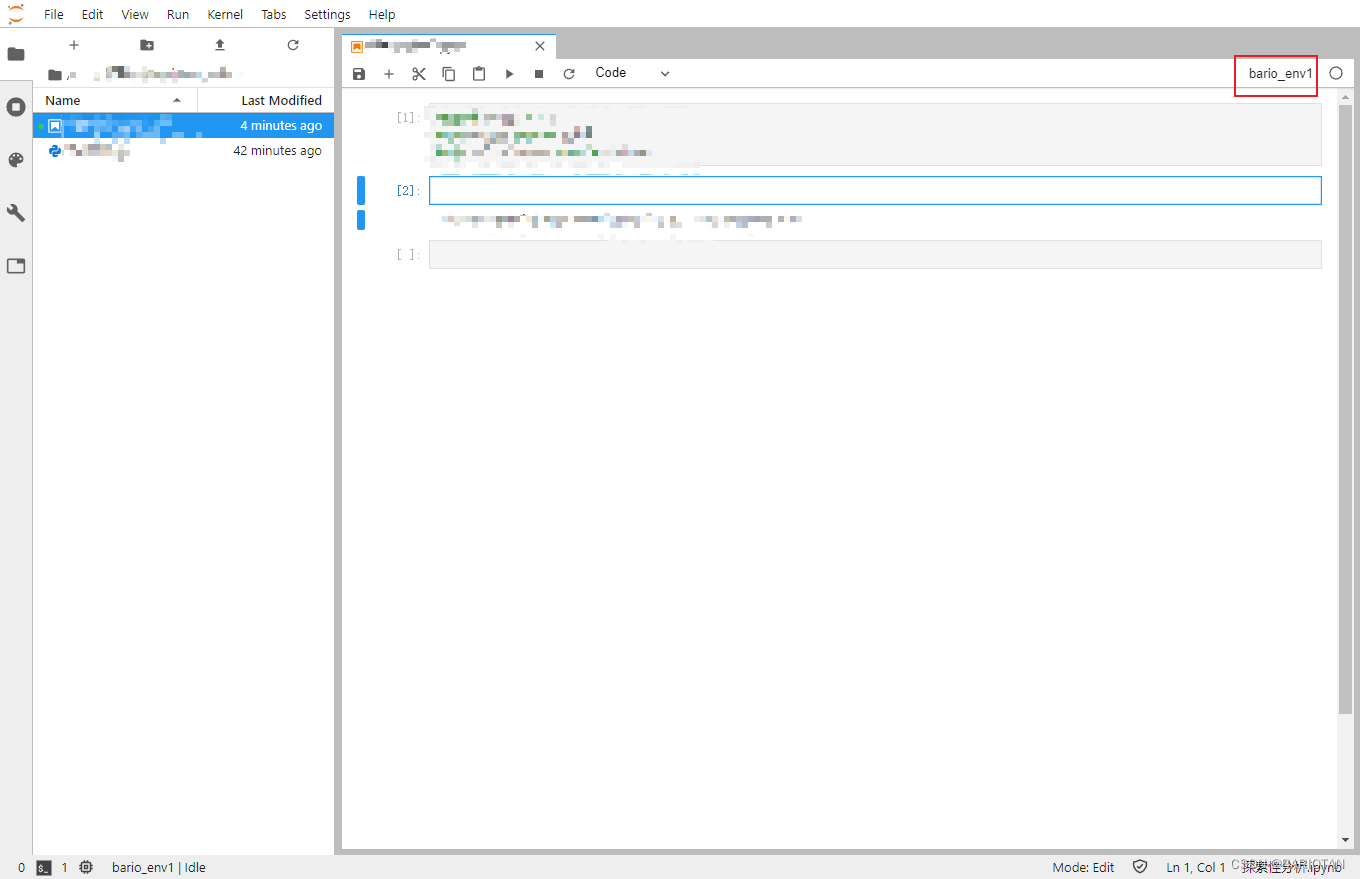Open the Edit menu
Screen dimensions: 1360x879
point(92,14)
